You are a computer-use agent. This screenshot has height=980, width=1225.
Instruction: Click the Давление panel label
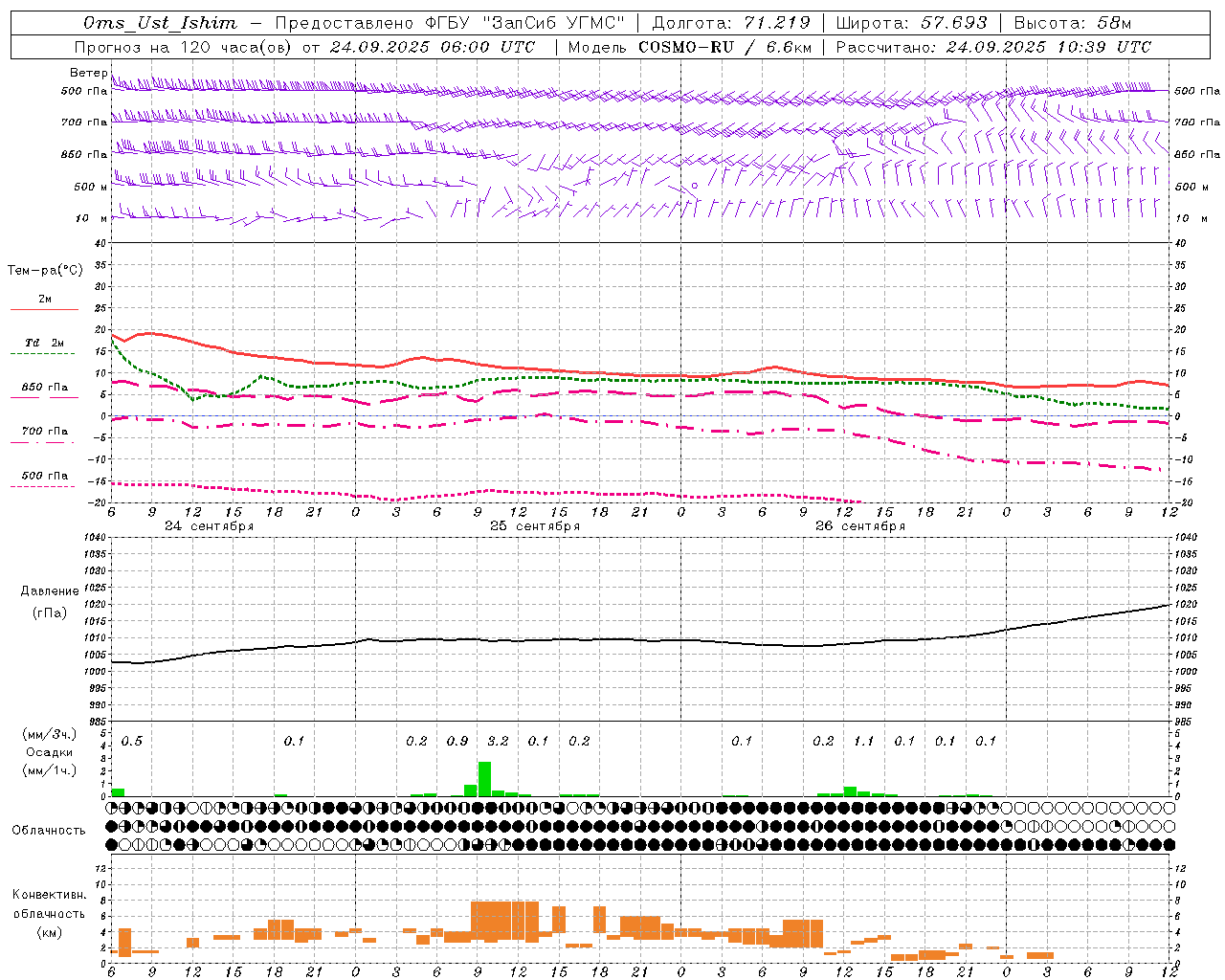50,591
